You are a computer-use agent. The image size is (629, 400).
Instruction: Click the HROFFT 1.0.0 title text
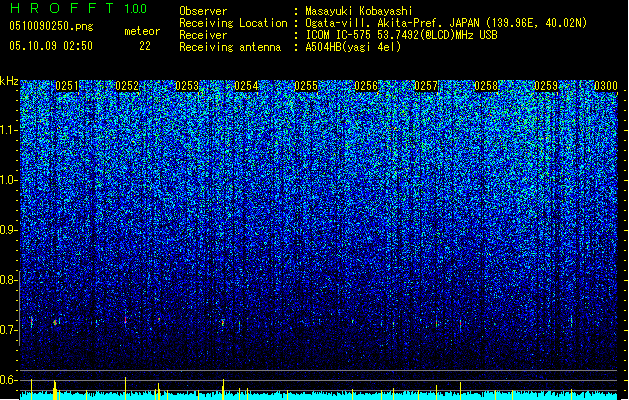point(78,8)
